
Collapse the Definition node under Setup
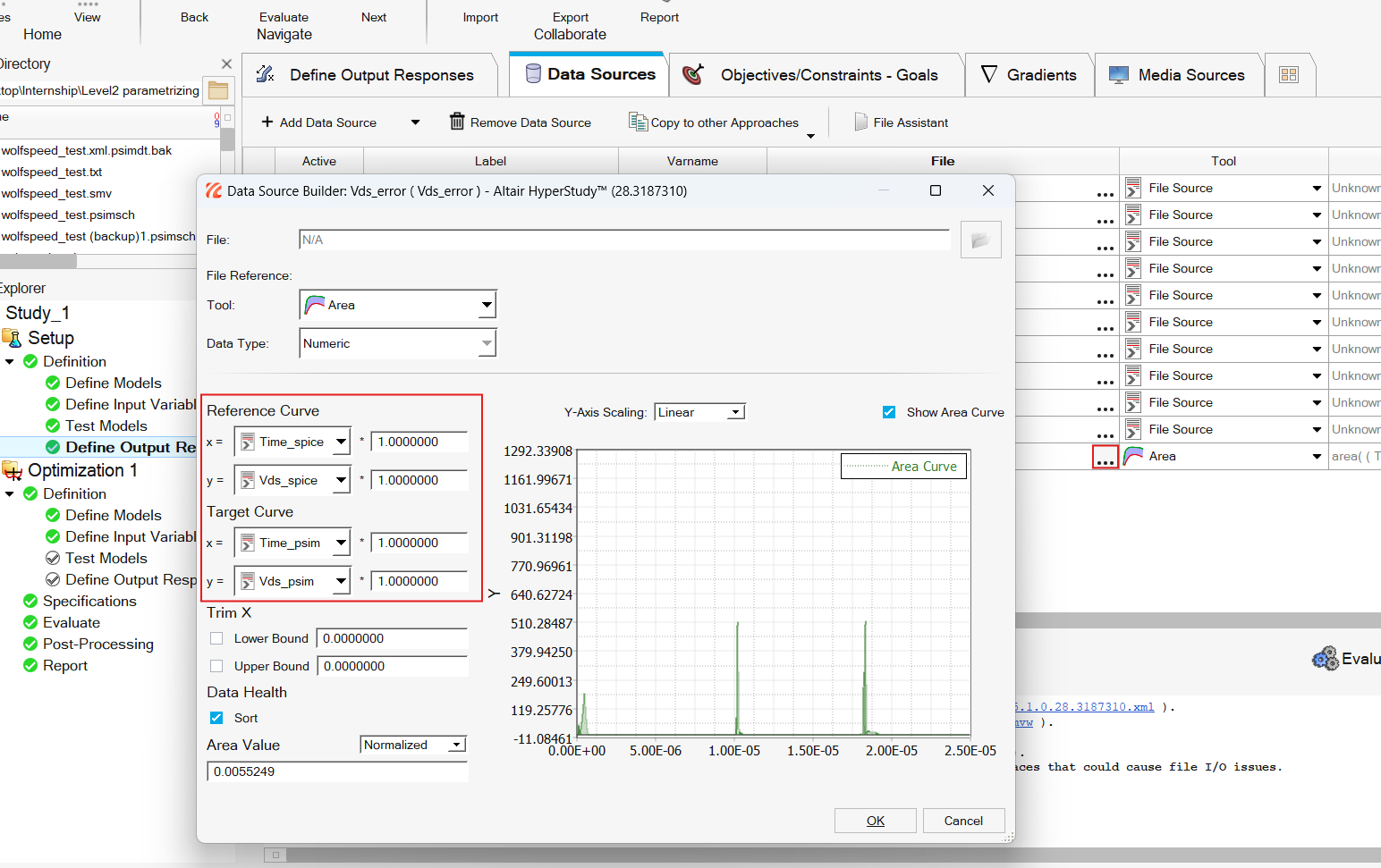click(10, 362)
